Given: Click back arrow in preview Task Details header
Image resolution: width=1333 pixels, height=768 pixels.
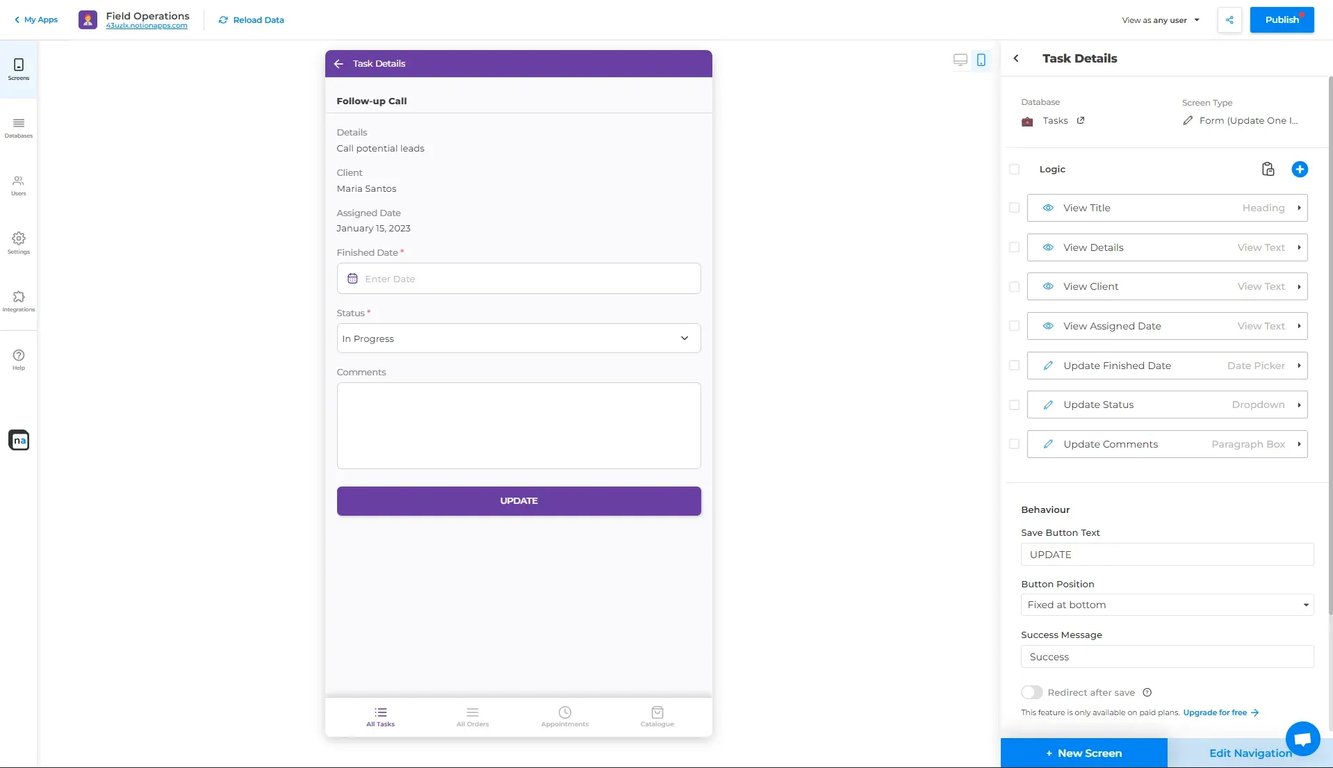Looking at the screenshot, I should point(338,64).
